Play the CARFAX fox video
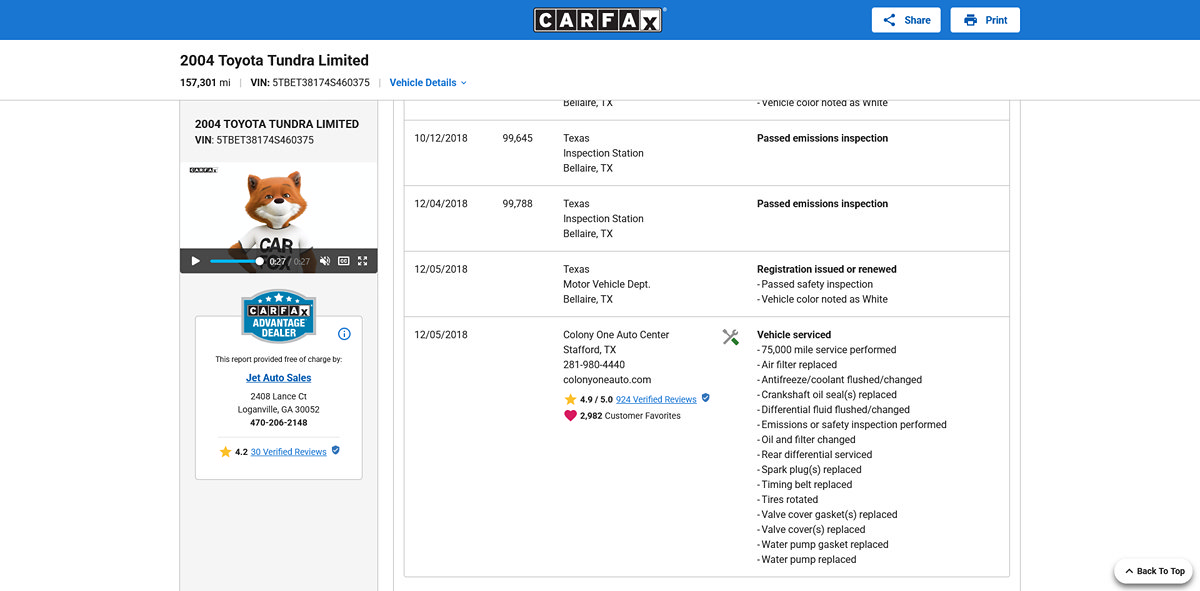This screenshot has height=591, width=1200. pyautogui.click(x=195, y=261)
